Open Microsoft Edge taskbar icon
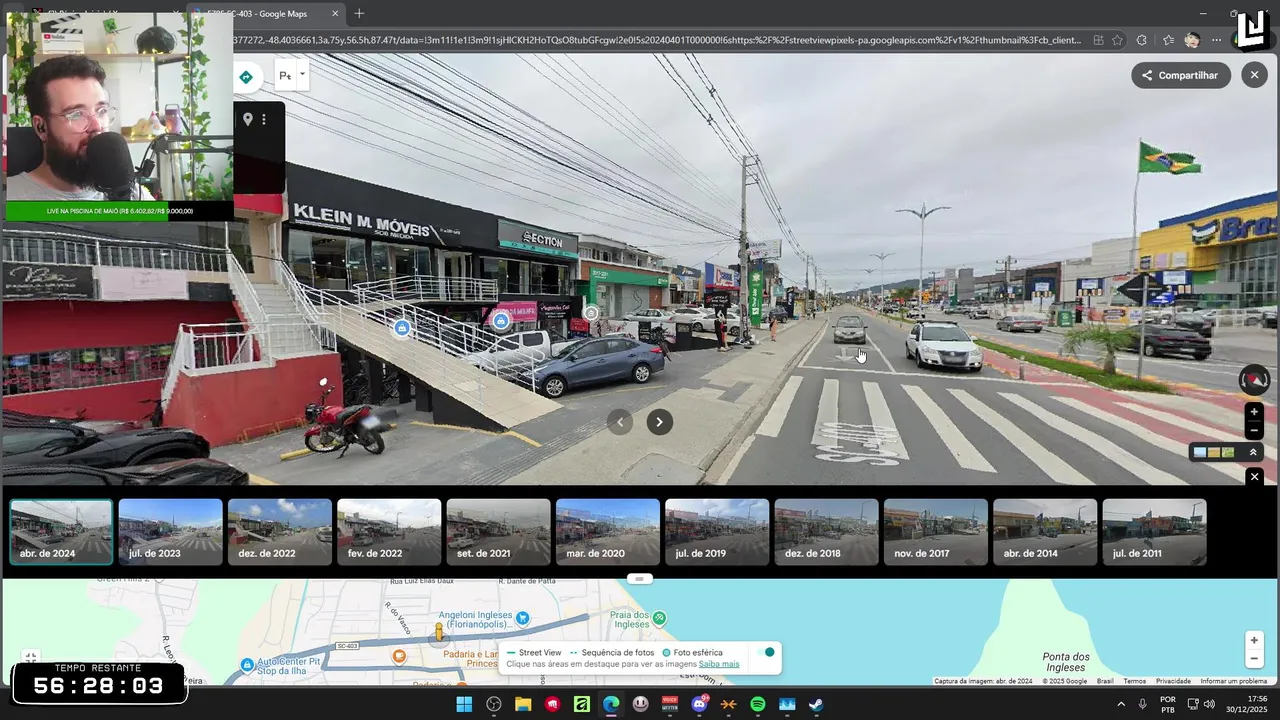 611,704
